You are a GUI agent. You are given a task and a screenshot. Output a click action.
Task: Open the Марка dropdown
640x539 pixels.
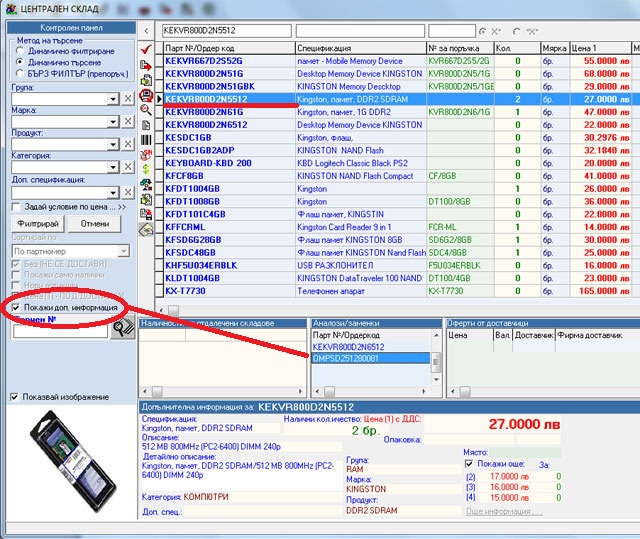tap(113, 121)
